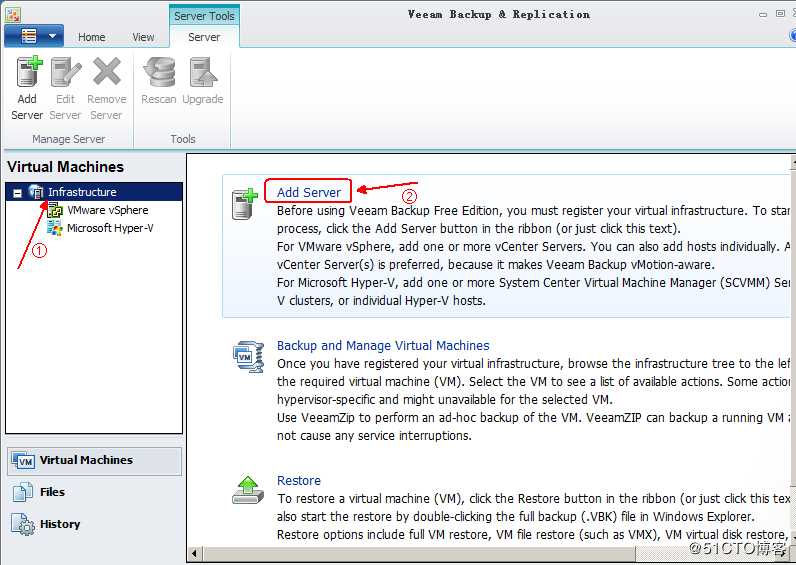This screenshot has height=565, width=796.
Task: Click the Infrastructure node icon
Action: coord(36,192)
